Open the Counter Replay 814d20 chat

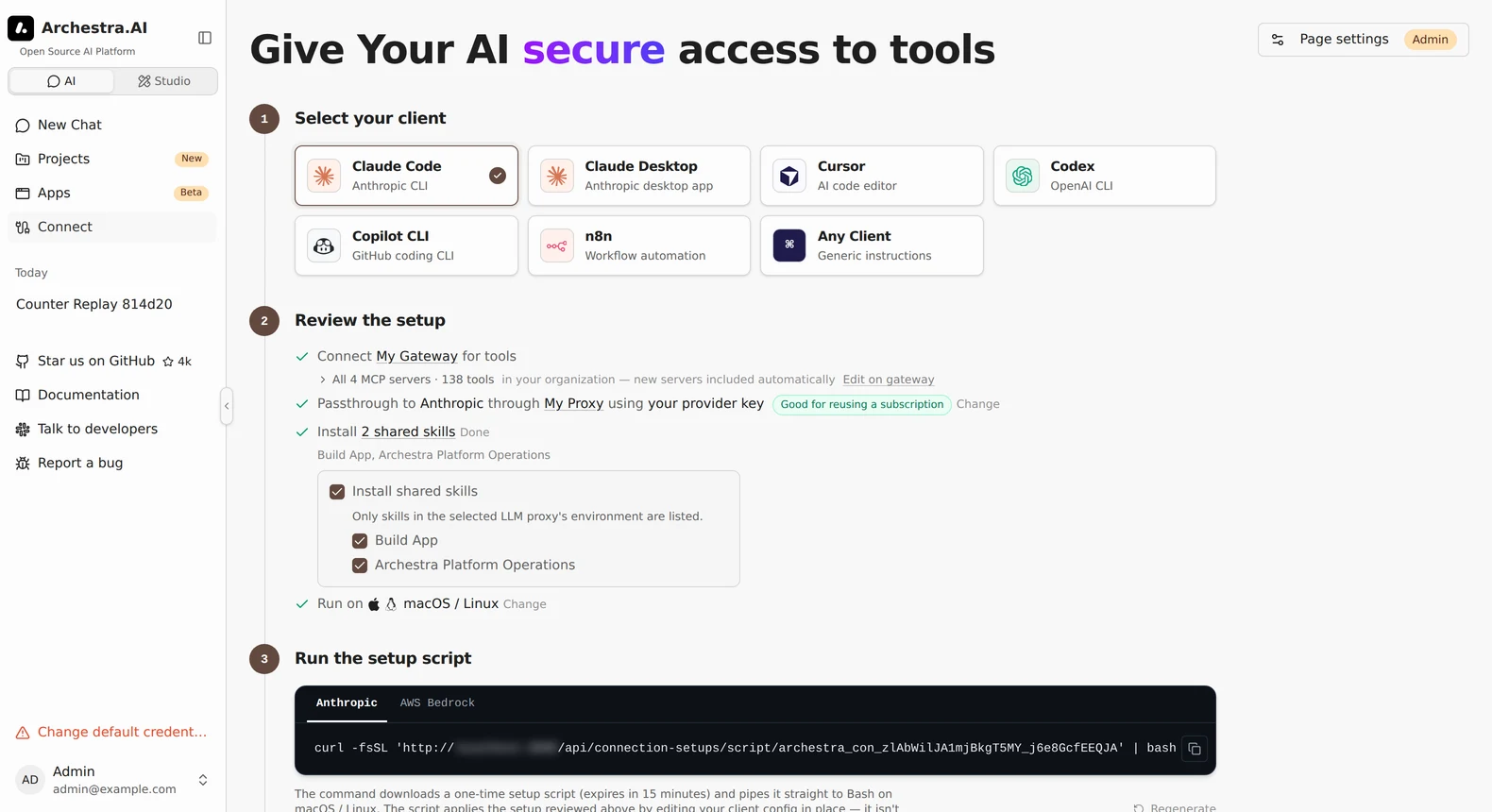(94, 304)
